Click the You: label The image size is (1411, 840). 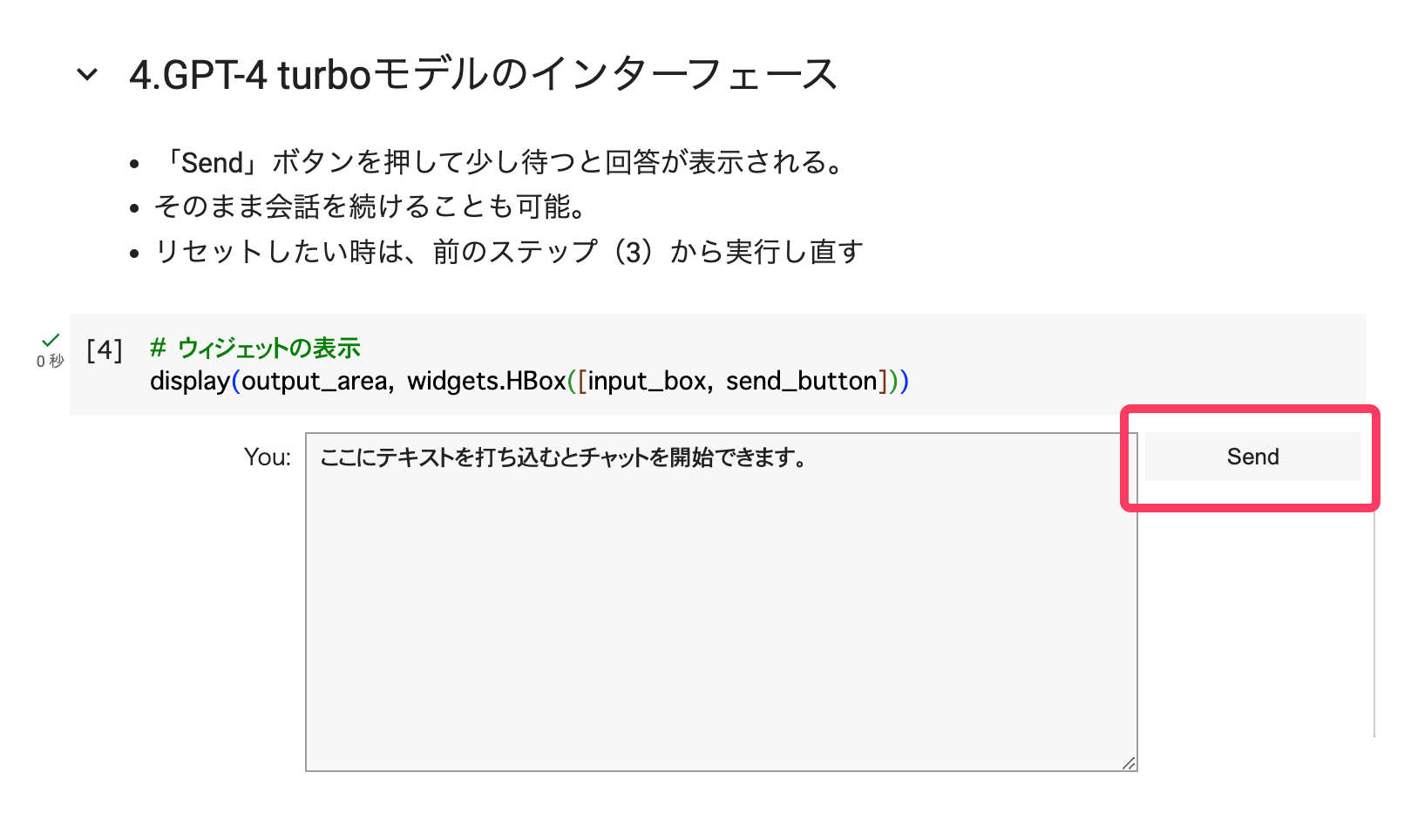(x=268, y=457)
